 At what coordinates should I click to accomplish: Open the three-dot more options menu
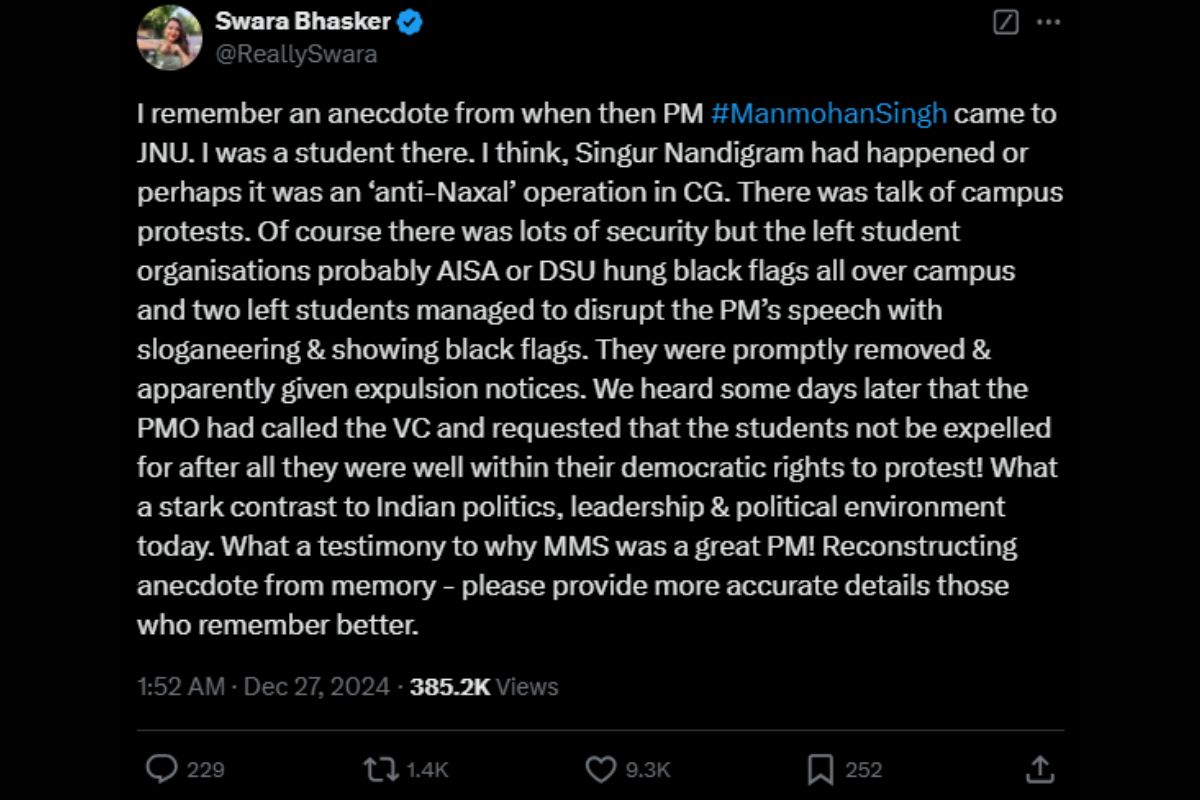pos(1047,22)
